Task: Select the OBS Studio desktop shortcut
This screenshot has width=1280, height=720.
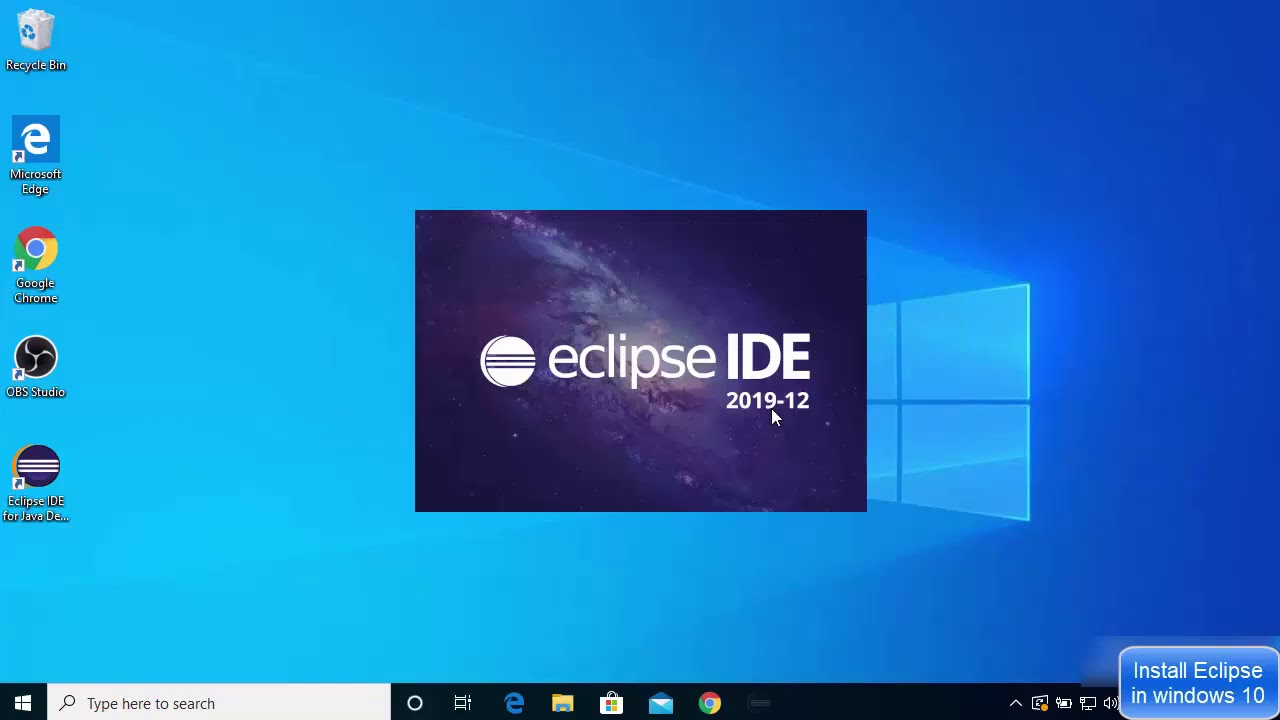Action: point(36,367)
